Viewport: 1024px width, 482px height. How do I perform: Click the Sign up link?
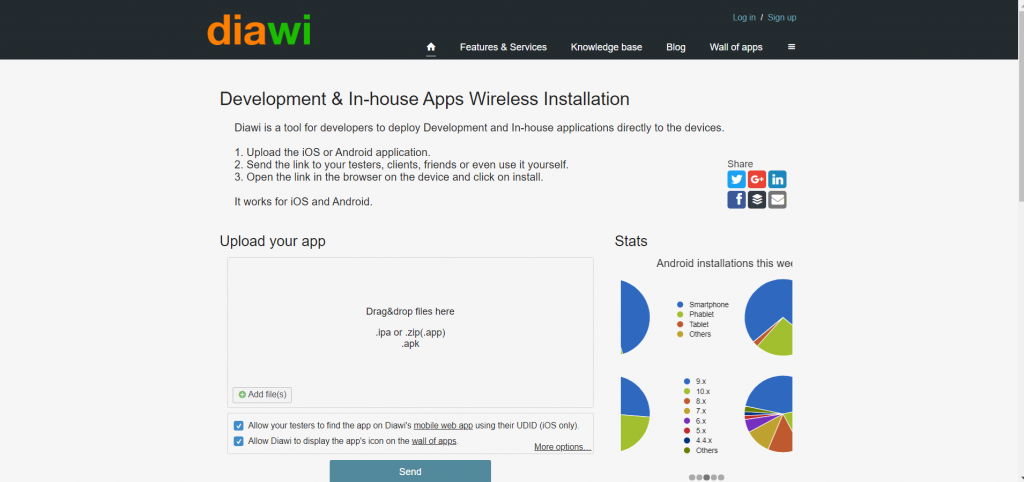(782, 18)
